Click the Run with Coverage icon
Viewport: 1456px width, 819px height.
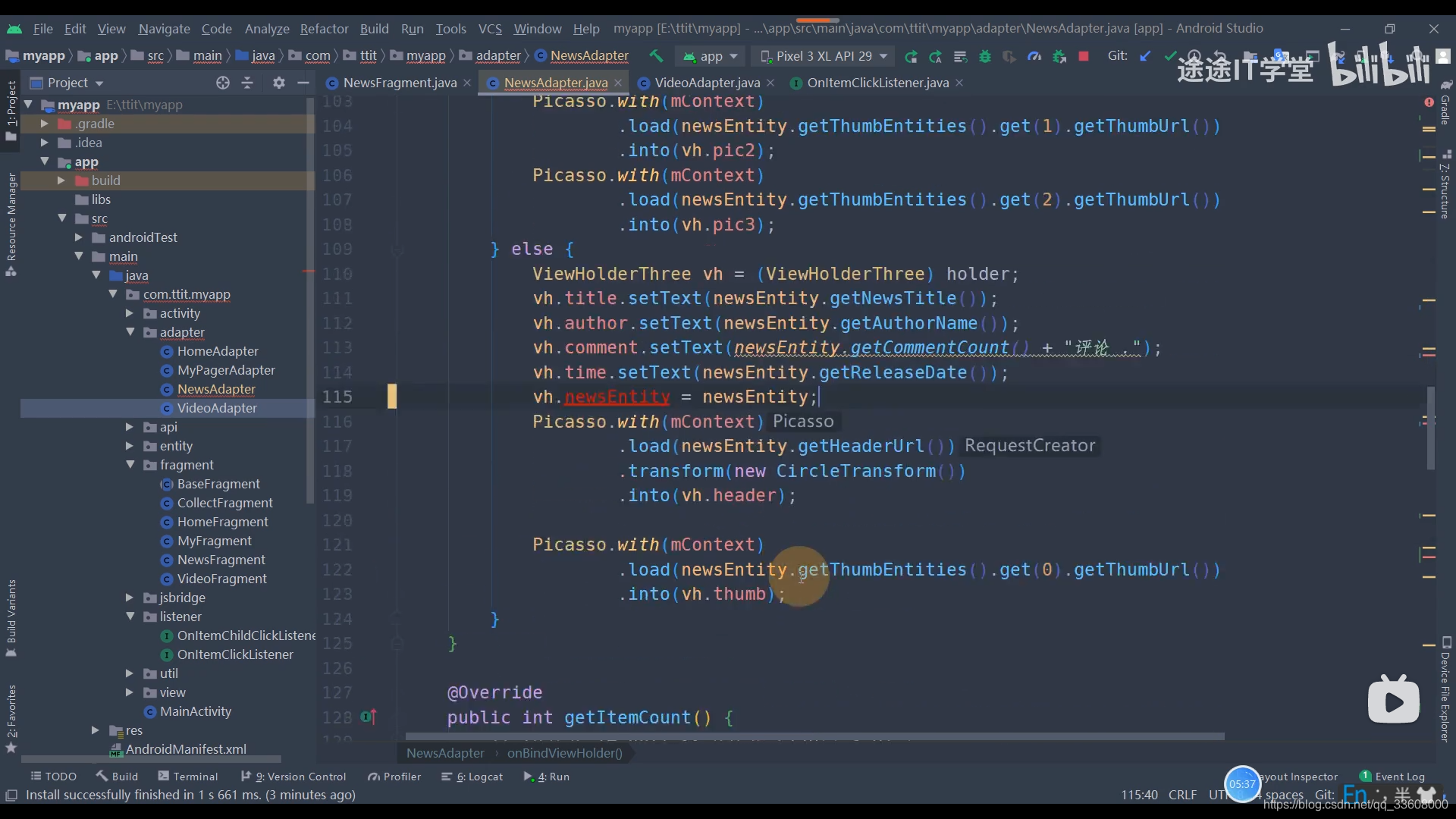click(x=1009, y=56)
